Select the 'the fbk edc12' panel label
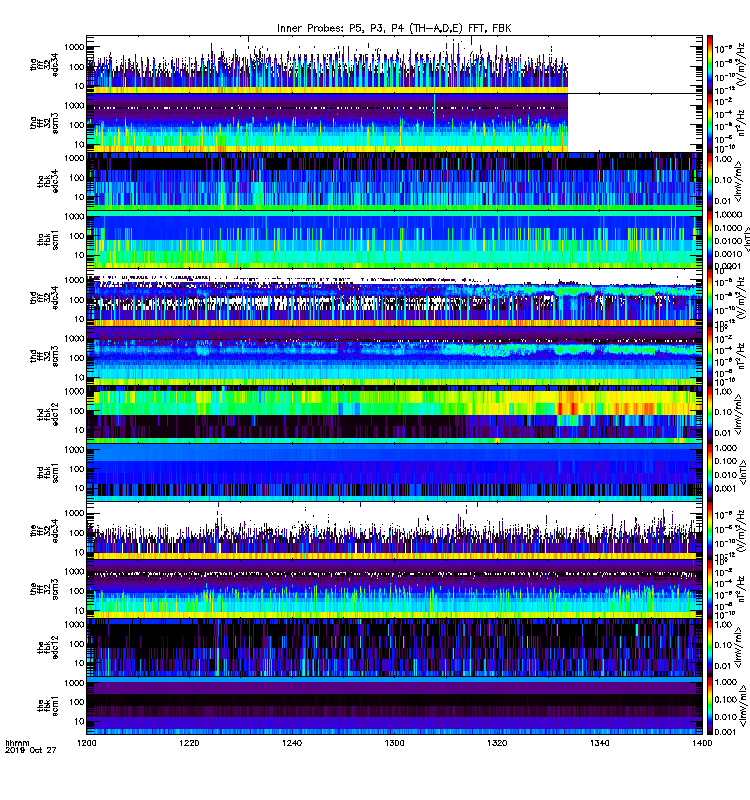This screenshot has height=800, width=750. (x=47, y=647)
